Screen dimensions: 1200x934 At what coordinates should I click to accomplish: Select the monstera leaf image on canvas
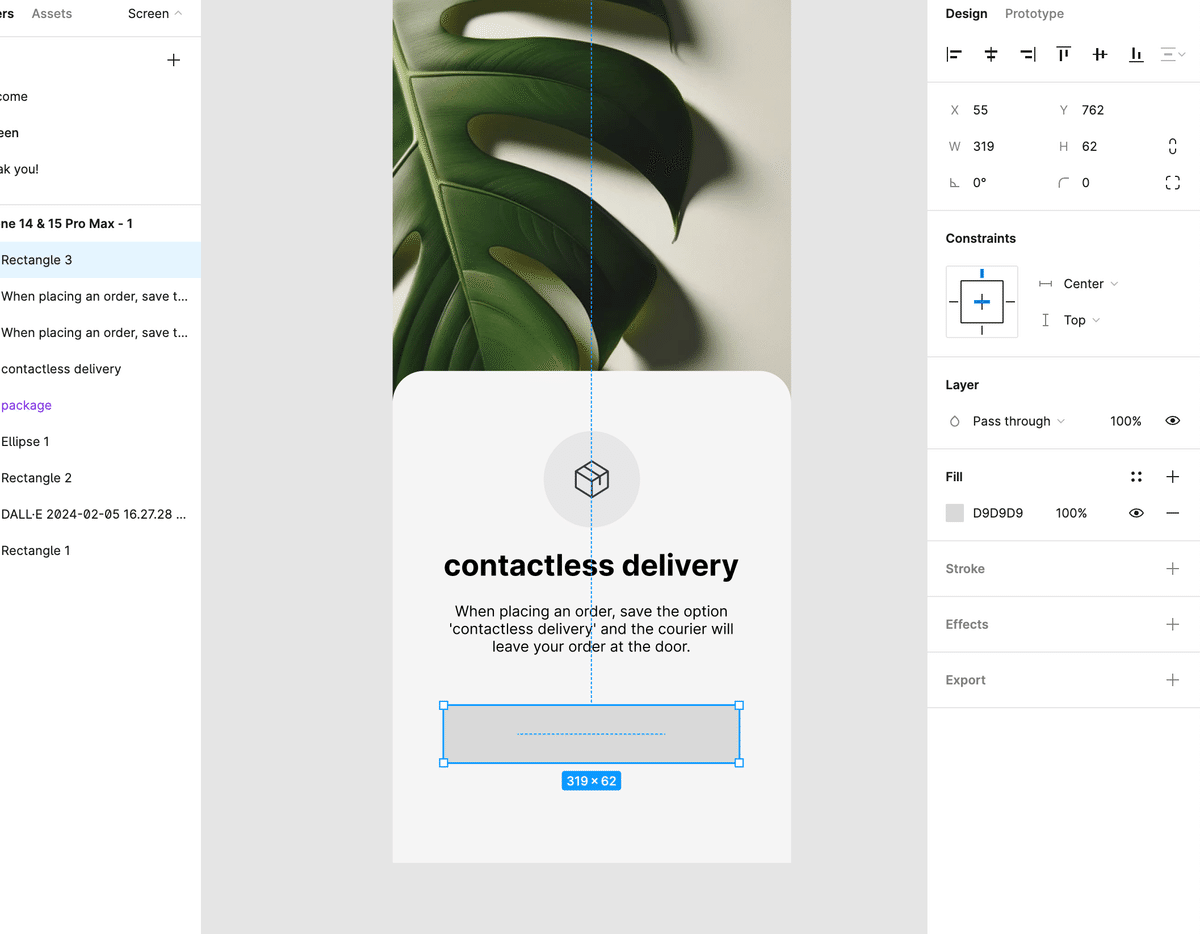[x=591, y=185]
